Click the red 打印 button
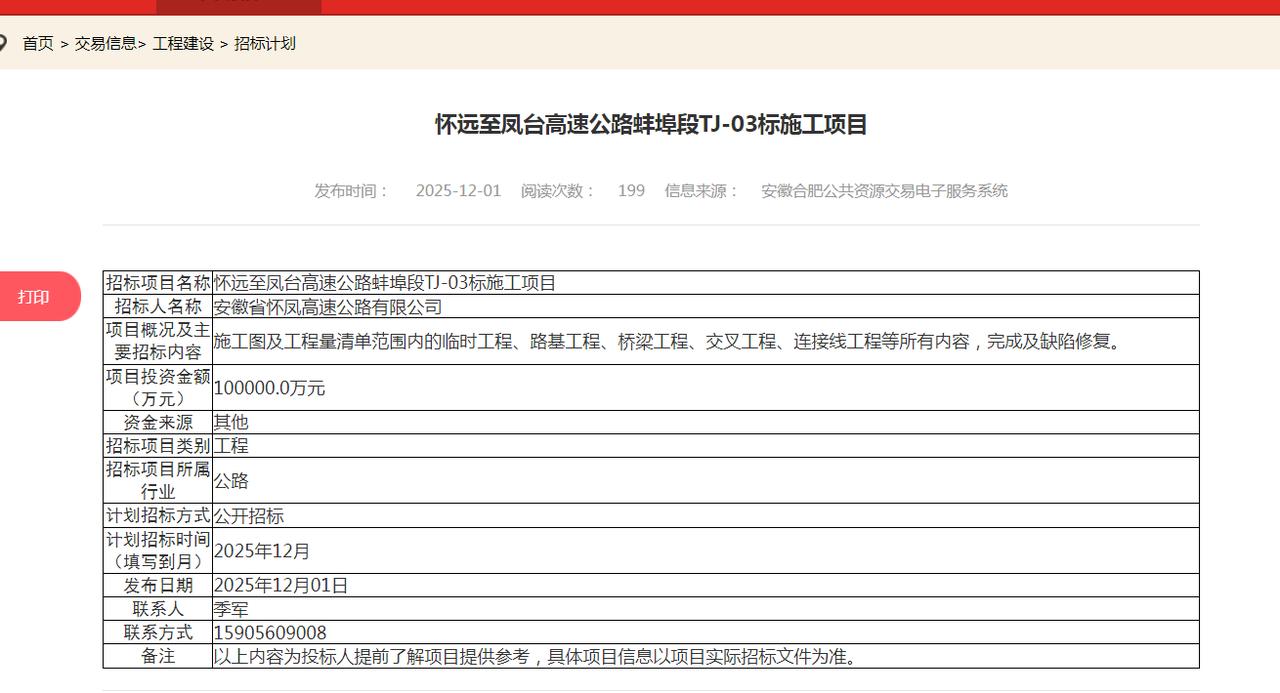 coord(38,297)
